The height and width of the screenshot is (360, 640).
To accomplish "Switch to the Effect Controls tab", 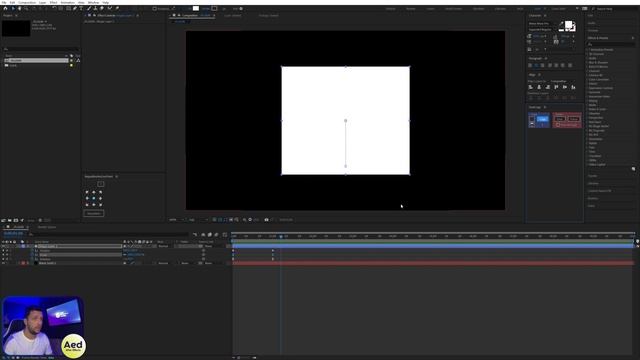I will [x=116, y=16].
